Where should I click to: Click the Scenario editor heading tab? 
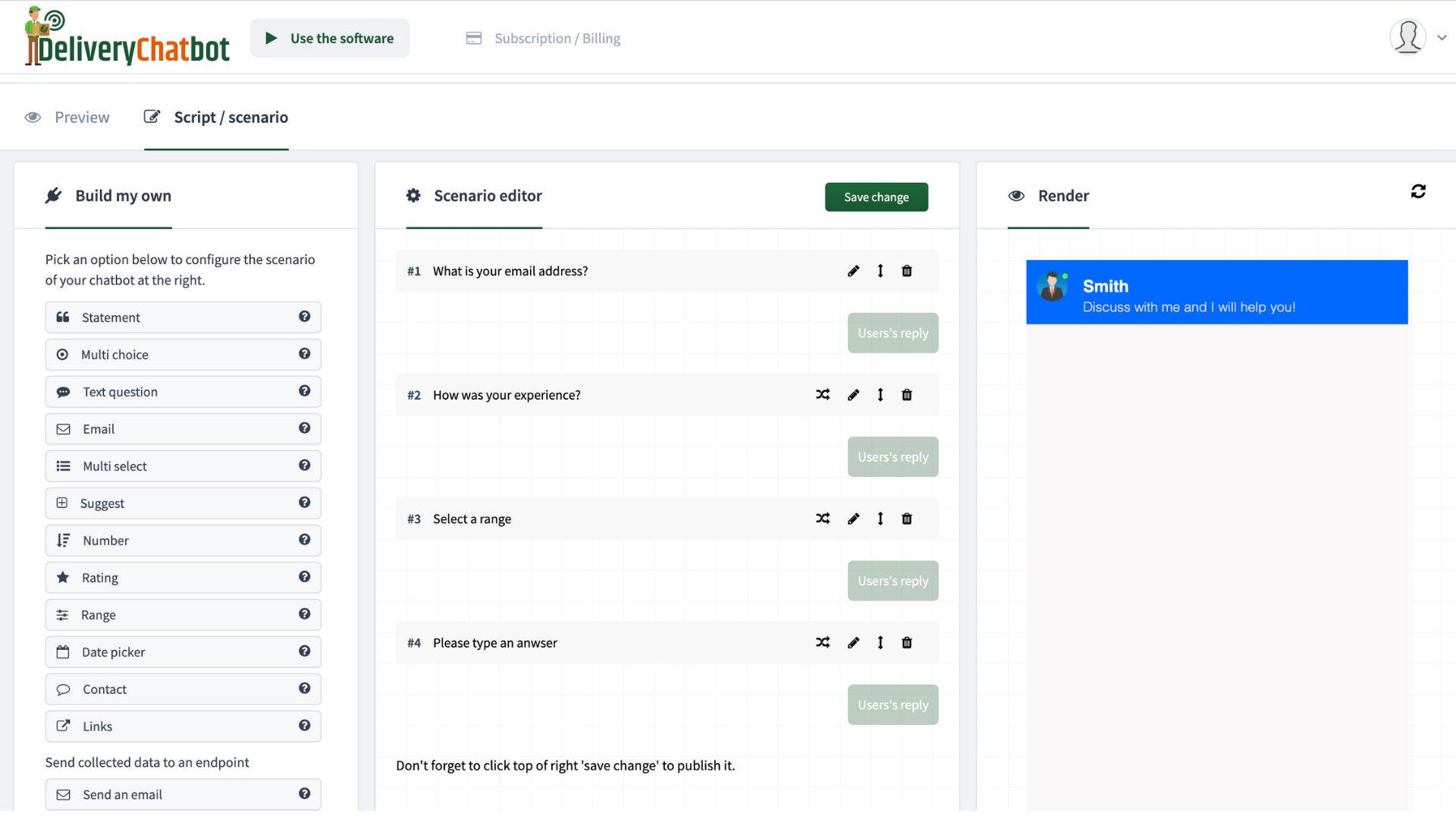tap(474, 196)
